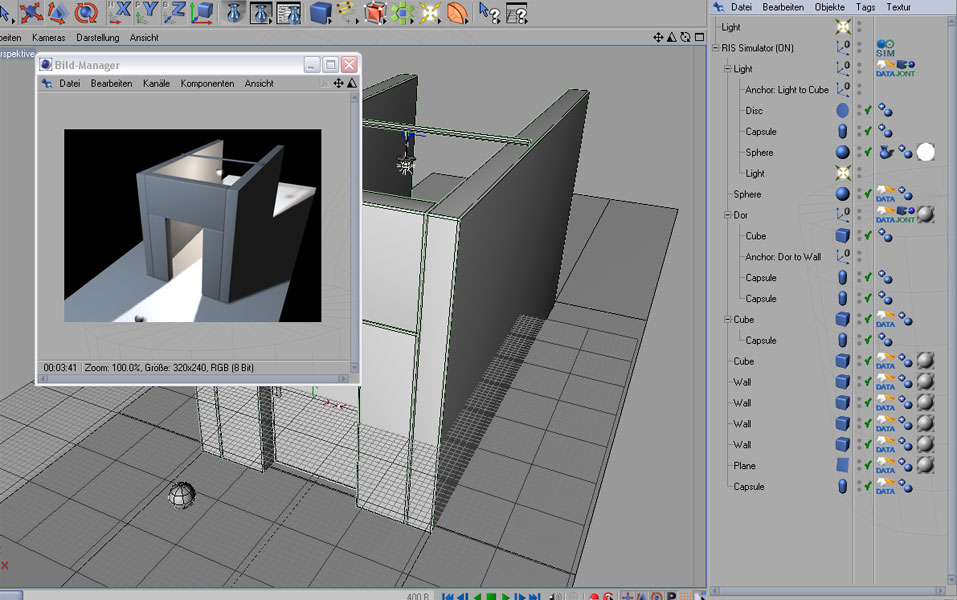Viewport: 957px width, 600px height.
Task: Collapse the RIS Simulator tree node
Action: tap(715, 48)
